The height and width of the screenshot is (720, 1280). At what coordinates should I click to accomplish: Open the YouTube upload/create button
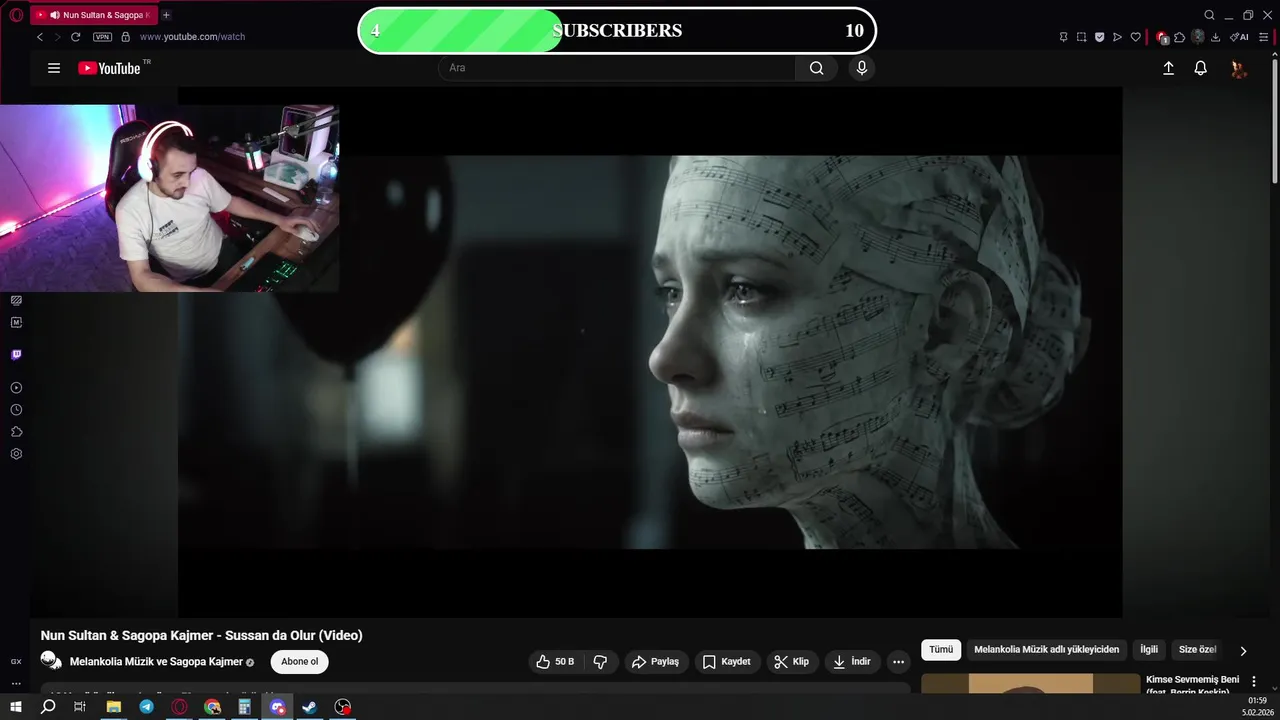[1168, 68]
